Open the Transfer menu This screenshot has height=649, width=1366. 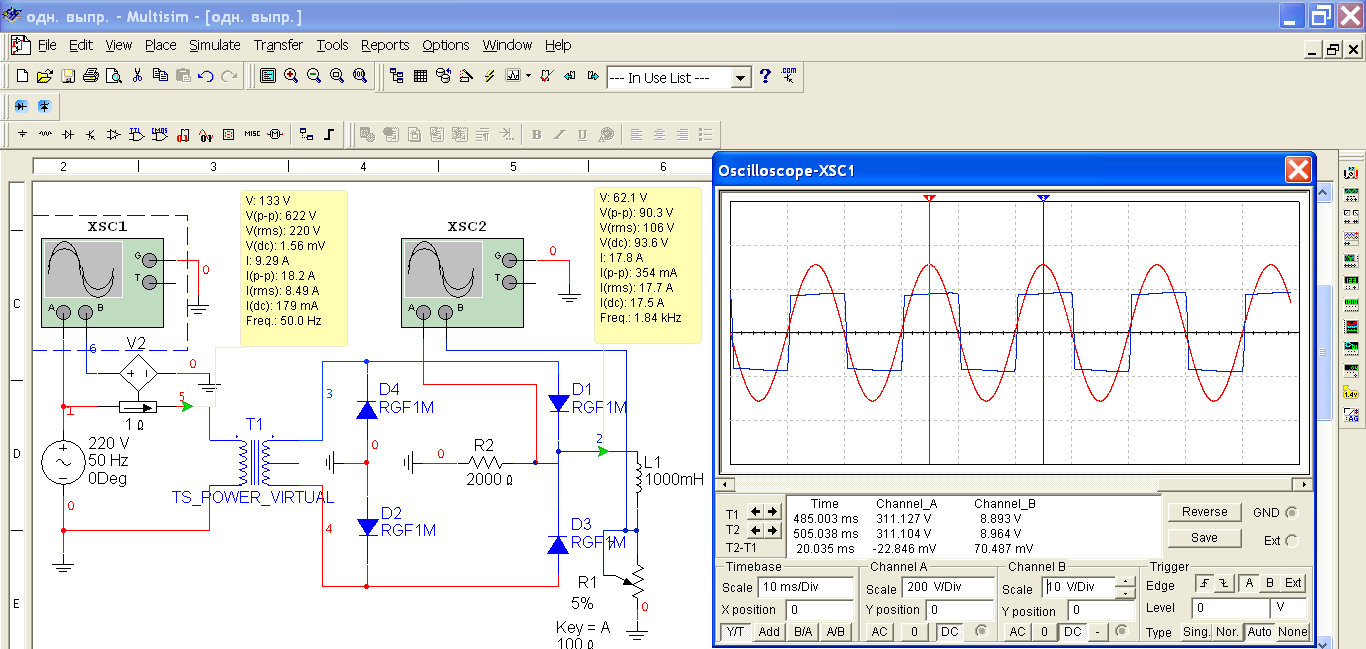(x=278, y=45)
